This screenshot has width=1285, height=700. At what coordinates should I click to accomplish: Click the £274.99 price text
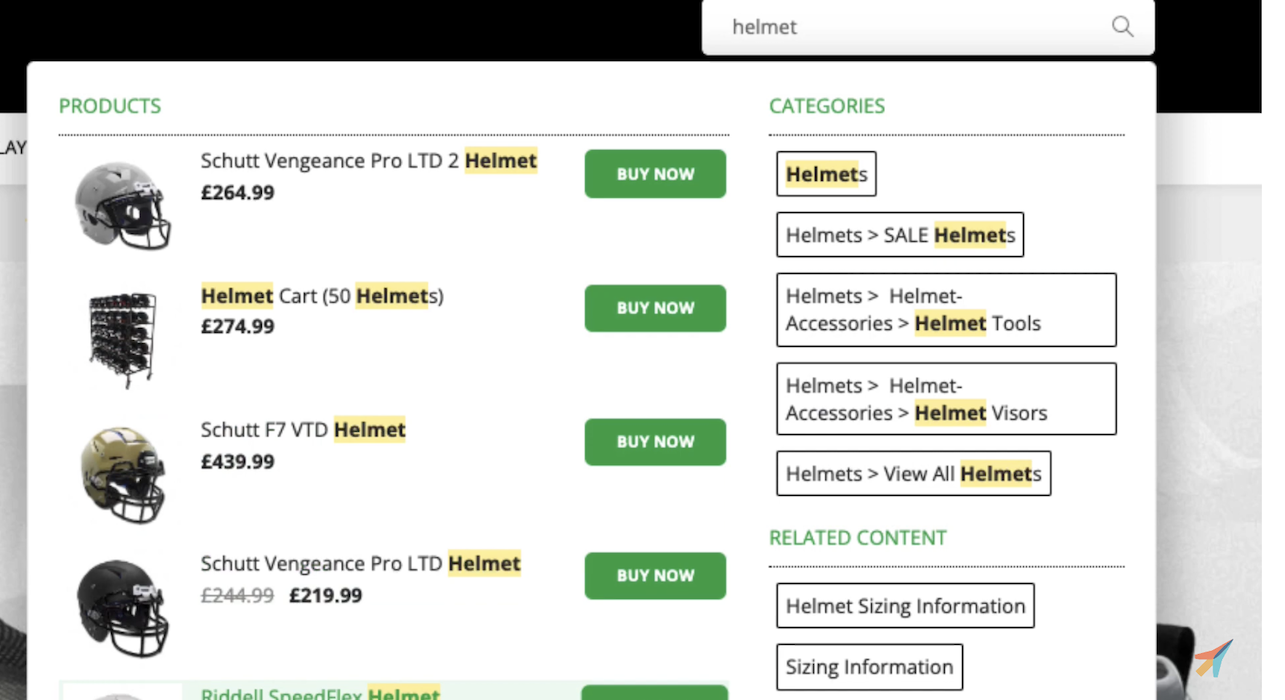pyautogui.click(x=238, y=326)
